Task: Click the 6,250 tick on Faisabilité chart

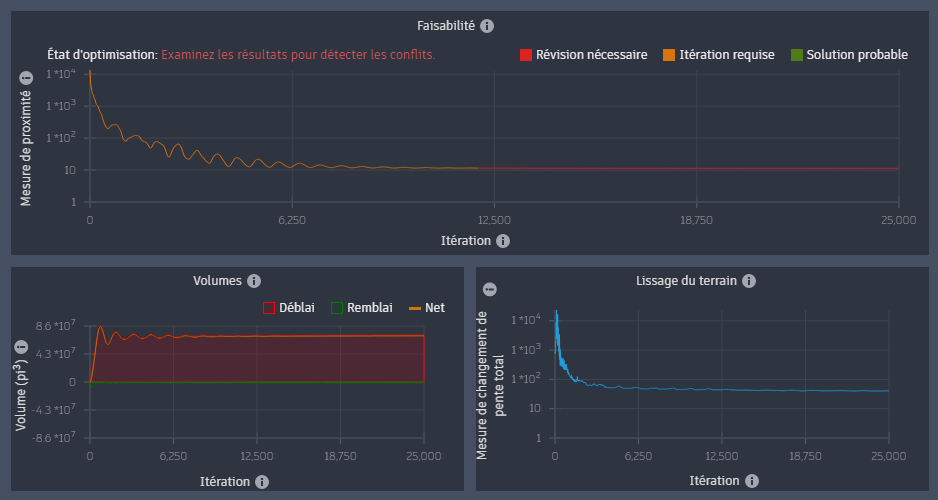Action: click(x=292, y=220)
